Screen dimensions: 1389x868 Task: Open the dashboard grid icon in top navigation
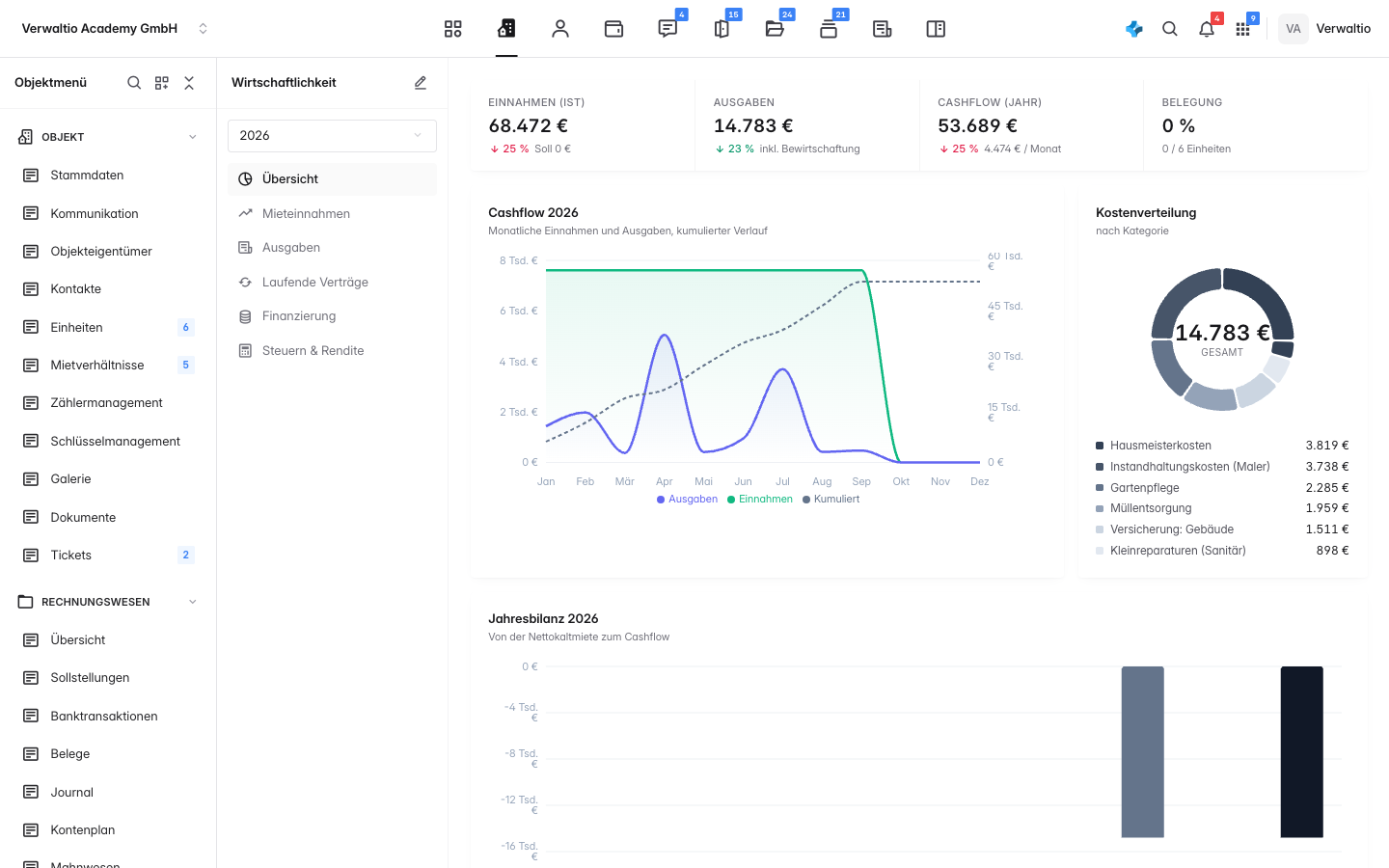pos(452,29)
